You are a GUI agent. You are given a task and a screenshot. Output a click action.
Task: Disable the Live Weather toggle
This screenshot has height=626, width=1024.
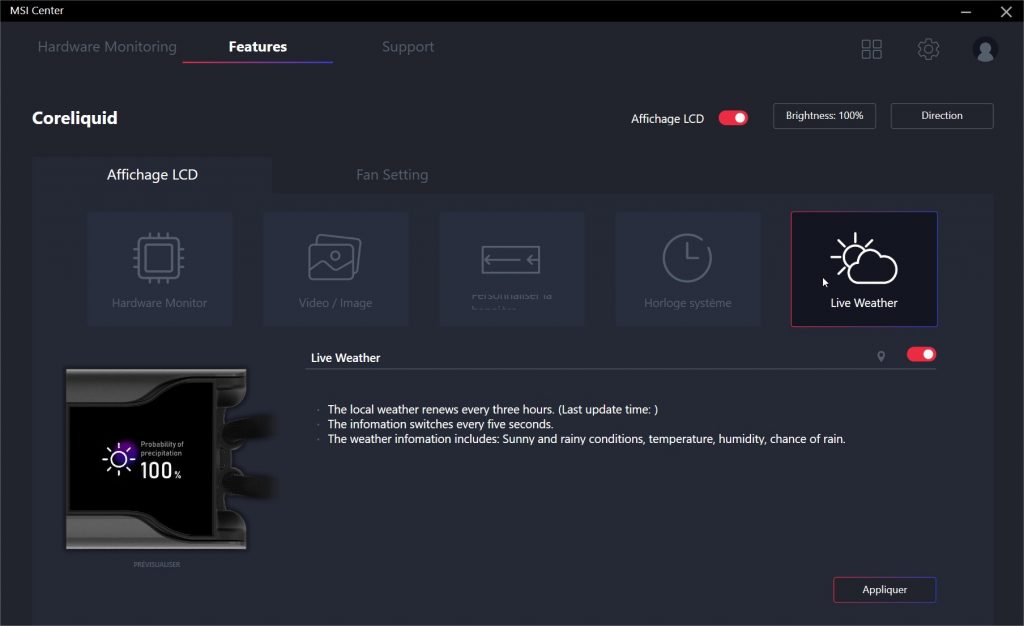pyautogui.click(x=921, y=354)
